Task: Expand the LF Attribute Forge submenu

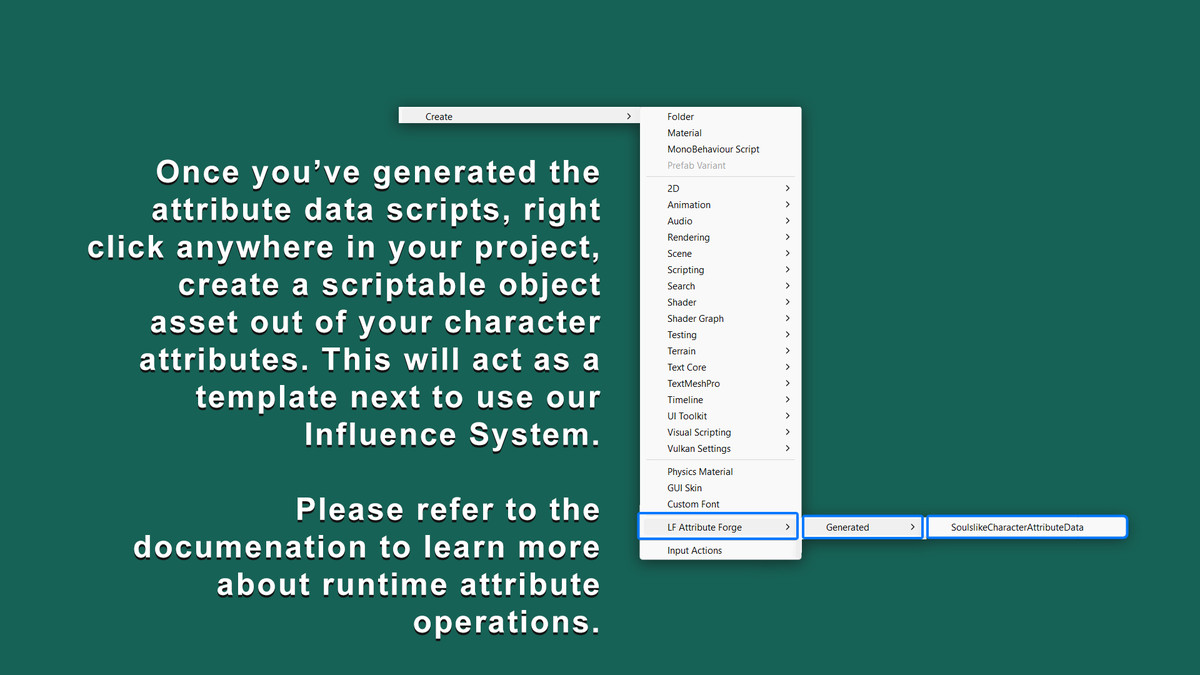Action: (789, 526)
